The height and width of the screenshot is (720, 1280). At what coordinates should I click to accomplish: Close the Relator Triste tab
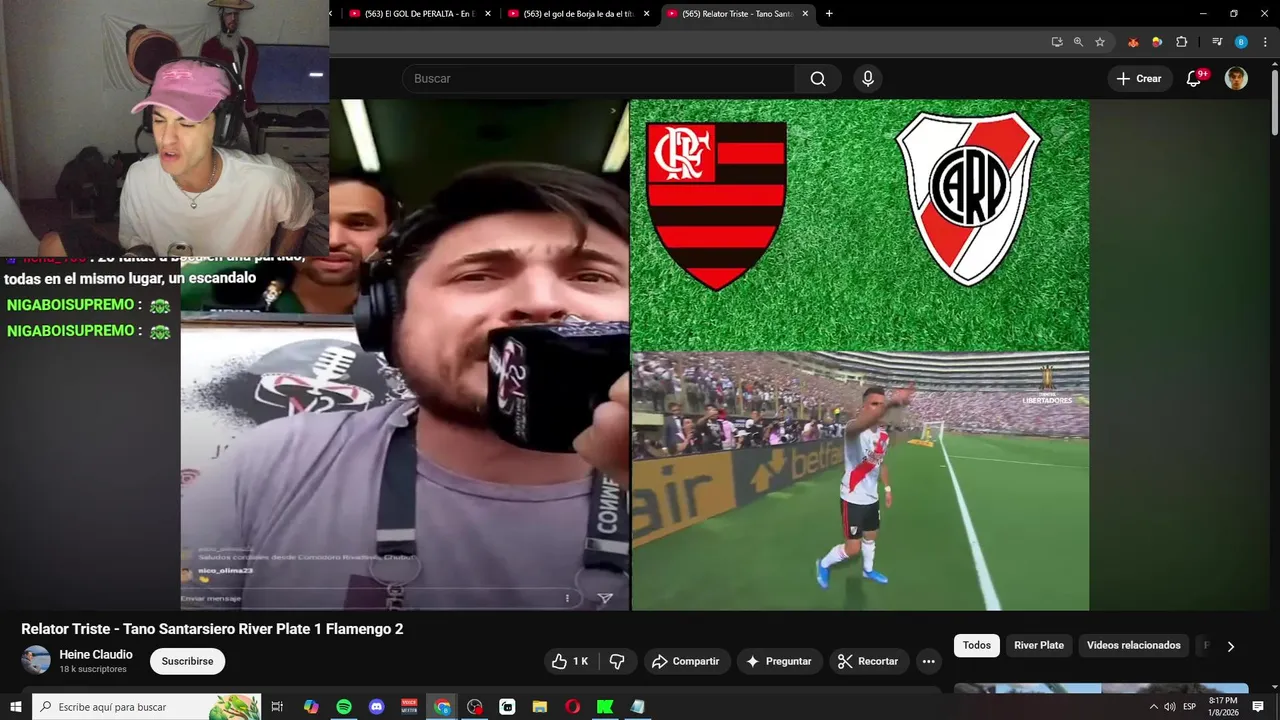point(805,14)
